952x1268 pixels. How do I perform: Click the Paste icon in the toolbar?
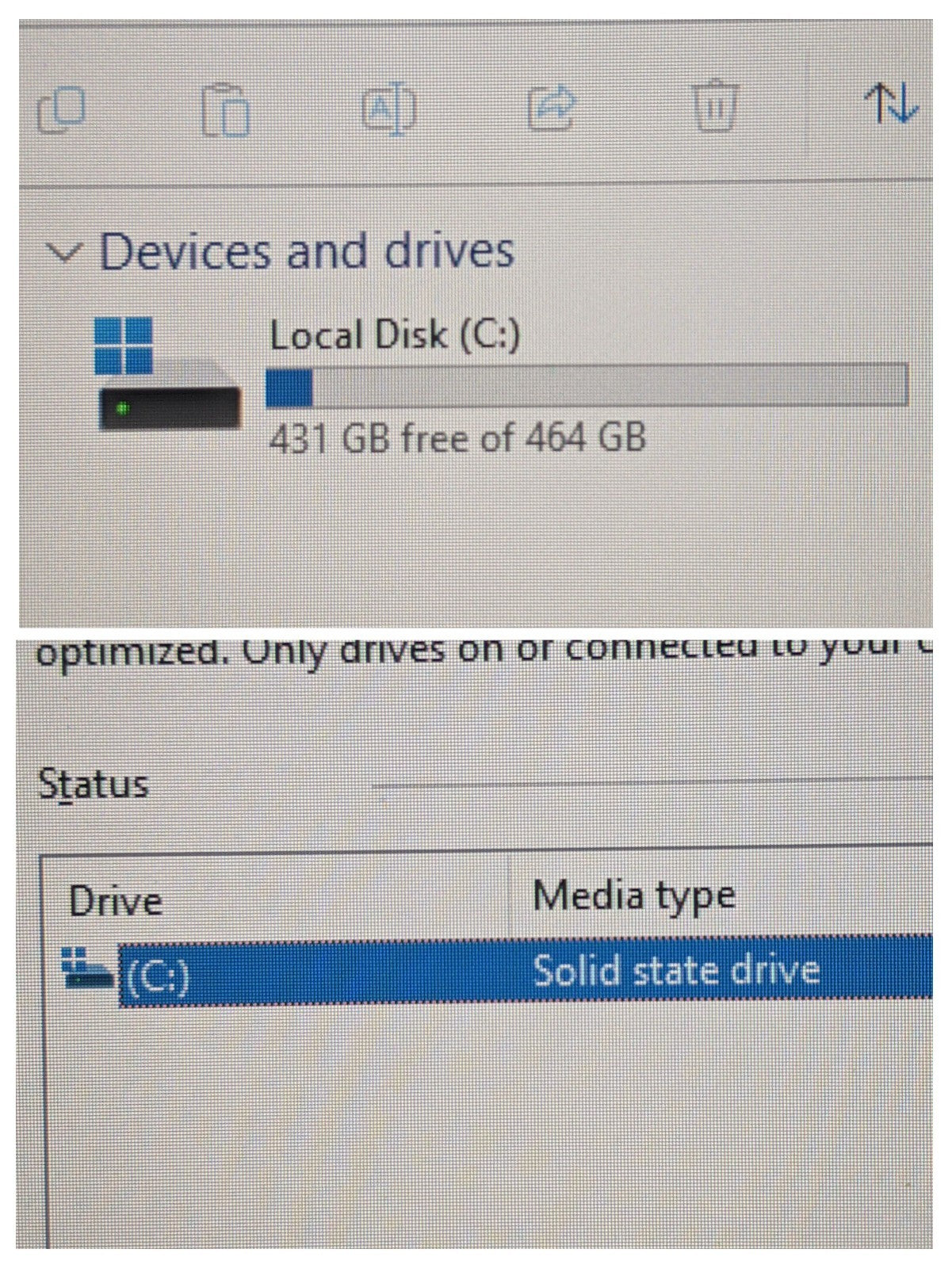pyautogui.click(x=226, y=111)
